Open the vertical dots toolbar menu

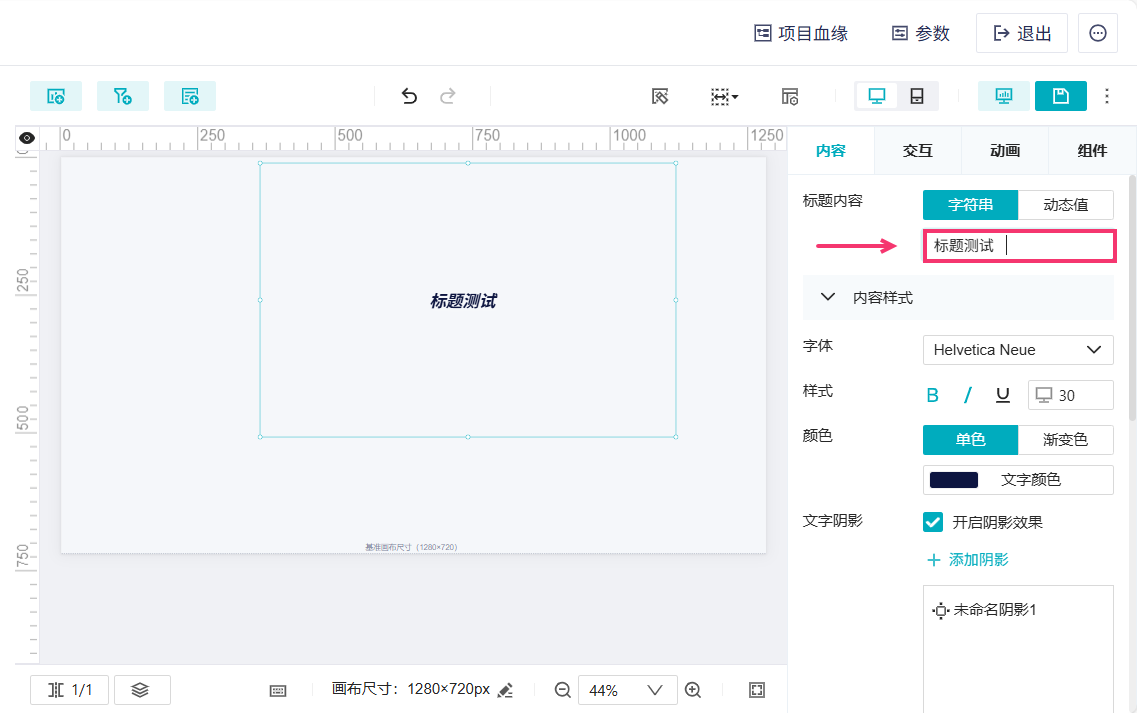tap(1107, 96)
